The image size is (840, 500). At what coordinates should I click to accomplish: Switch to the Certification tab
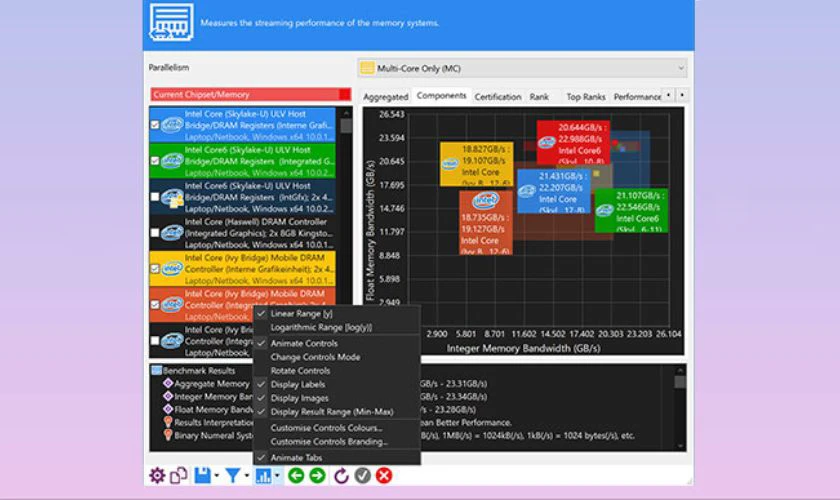click(498, 96)
